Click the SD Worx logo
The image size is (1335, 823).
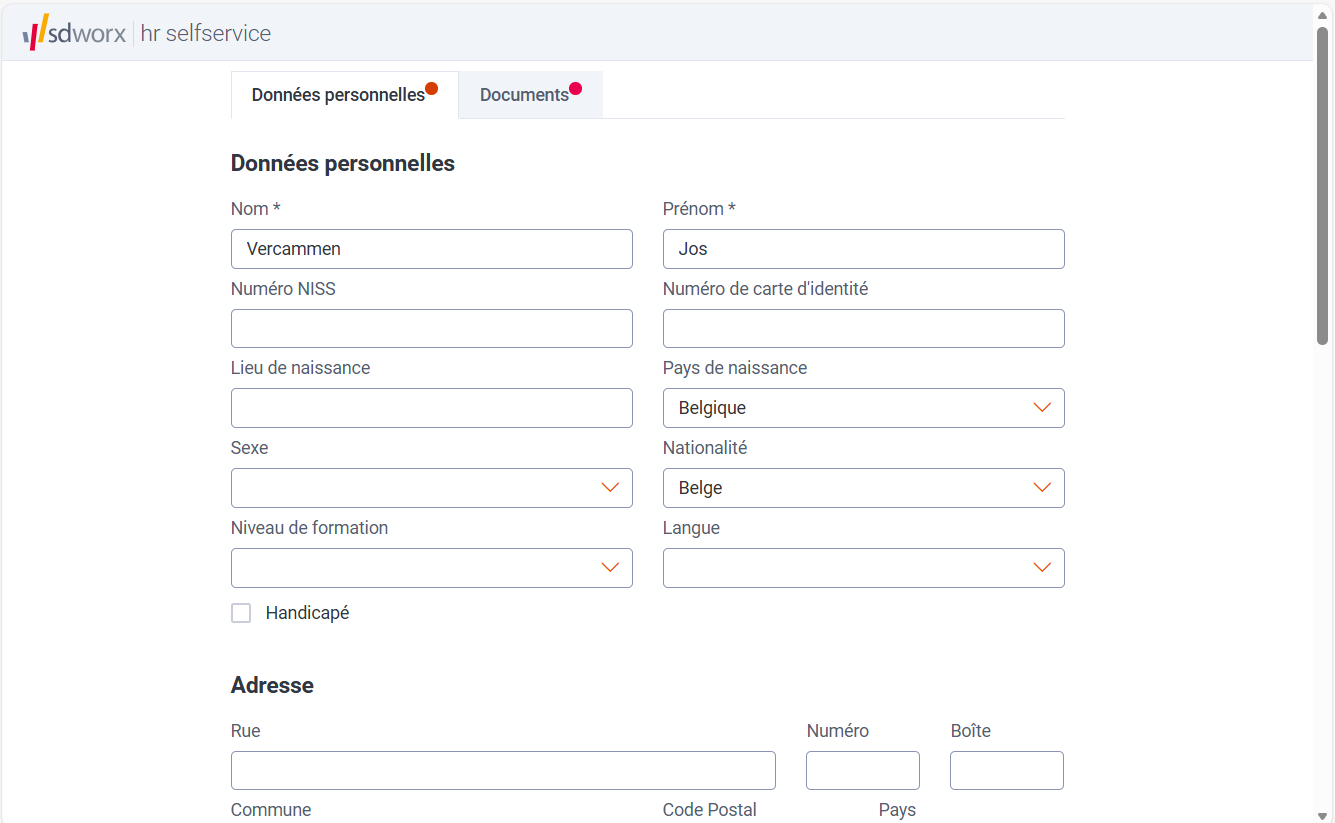(x=74, y=33)
